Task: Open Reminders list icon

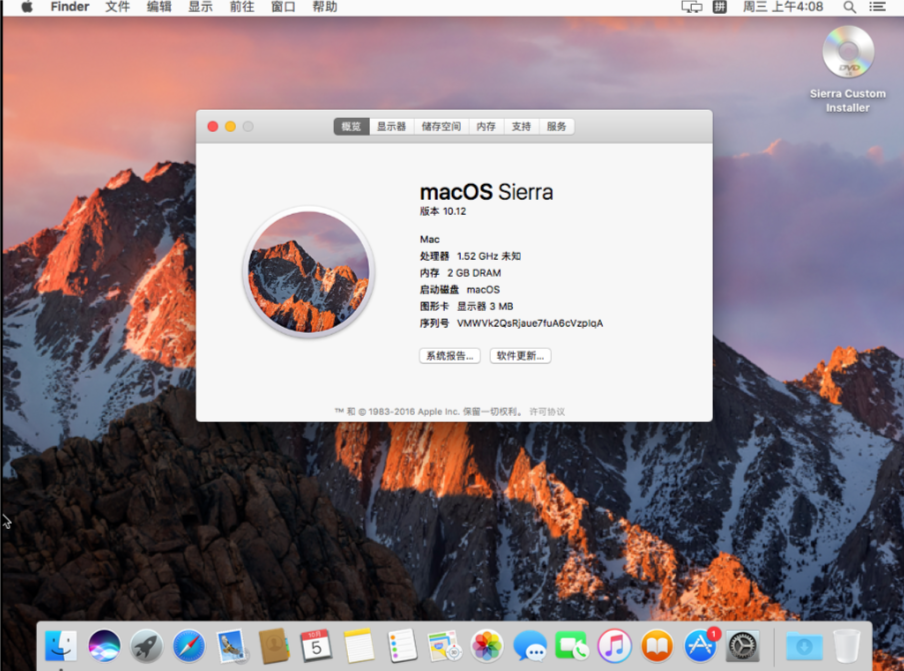Action: pyautogui.click(x=402, y=646)
